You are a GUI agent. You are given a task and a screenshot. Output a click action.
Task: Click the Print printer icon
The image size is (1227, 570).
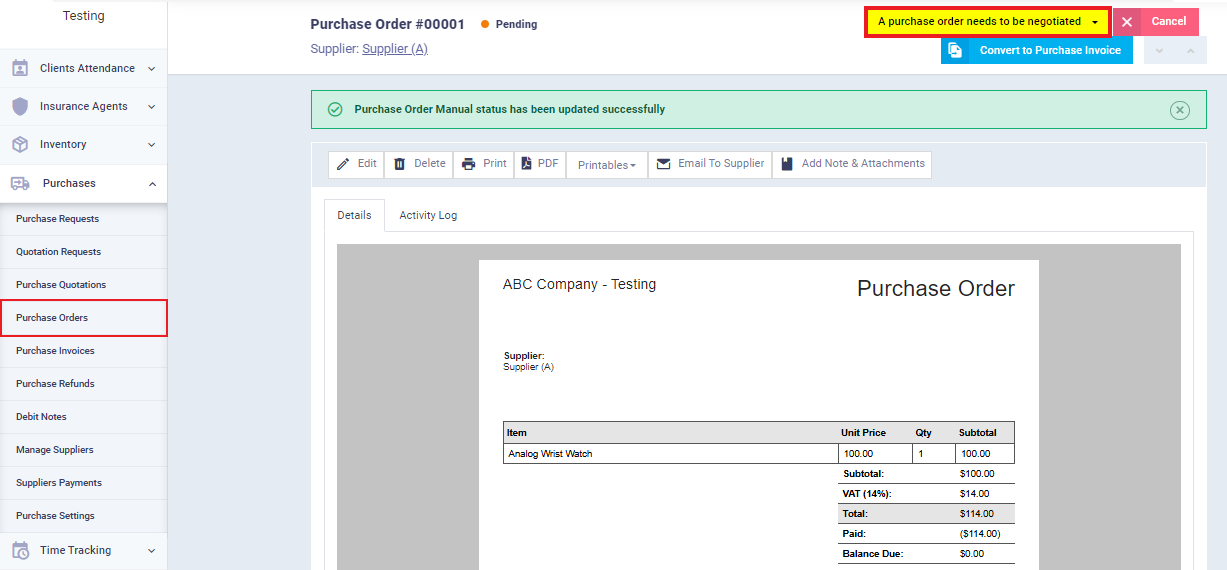pyautogui.click(x=468, y=164)
